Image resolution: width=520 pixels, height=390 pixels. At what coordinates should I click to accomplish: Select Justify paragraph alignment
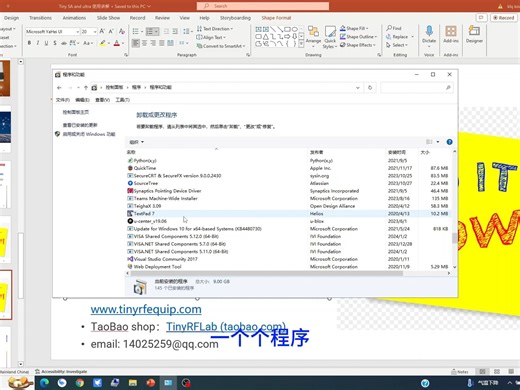click(162, 43)
